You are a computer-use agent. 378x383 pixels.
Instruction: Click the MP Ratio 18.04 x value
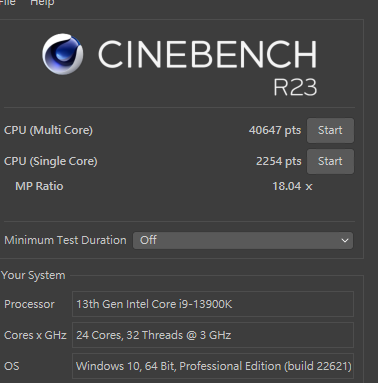point(292,186)
